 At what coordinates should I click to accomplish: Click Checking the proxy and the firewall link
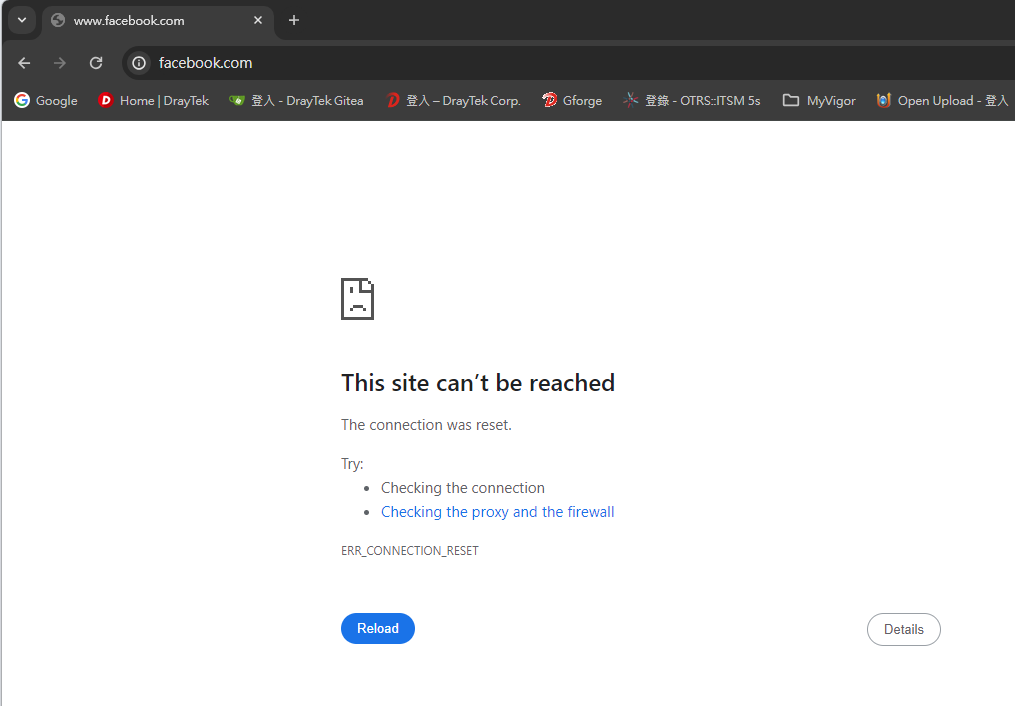click(x=497, y=512)
